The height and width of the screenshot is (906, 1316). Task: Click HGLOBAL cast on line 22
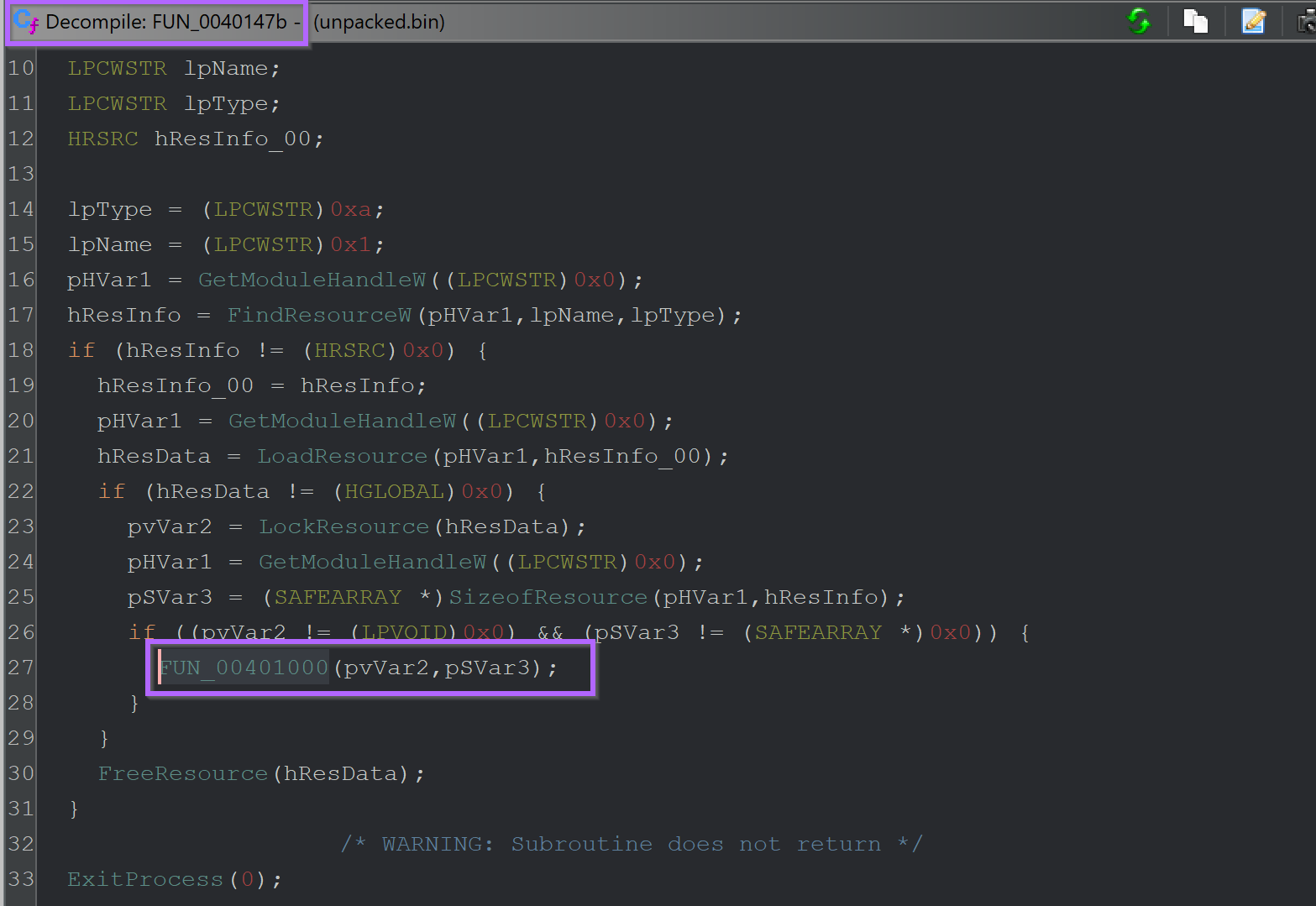click(x=394, y=491)
